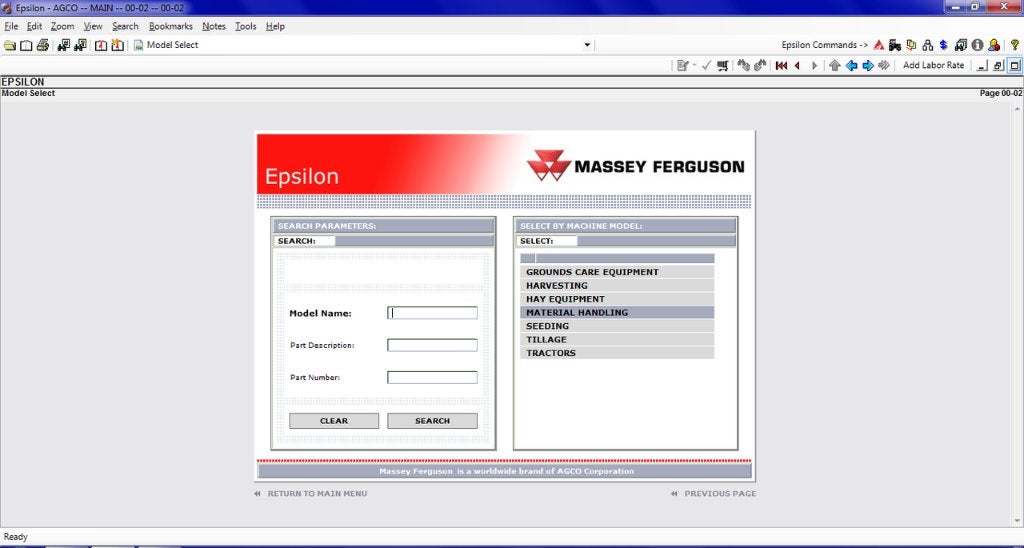Click the open folder toolbar icon
1024x548 pixels.
point(9,45)
